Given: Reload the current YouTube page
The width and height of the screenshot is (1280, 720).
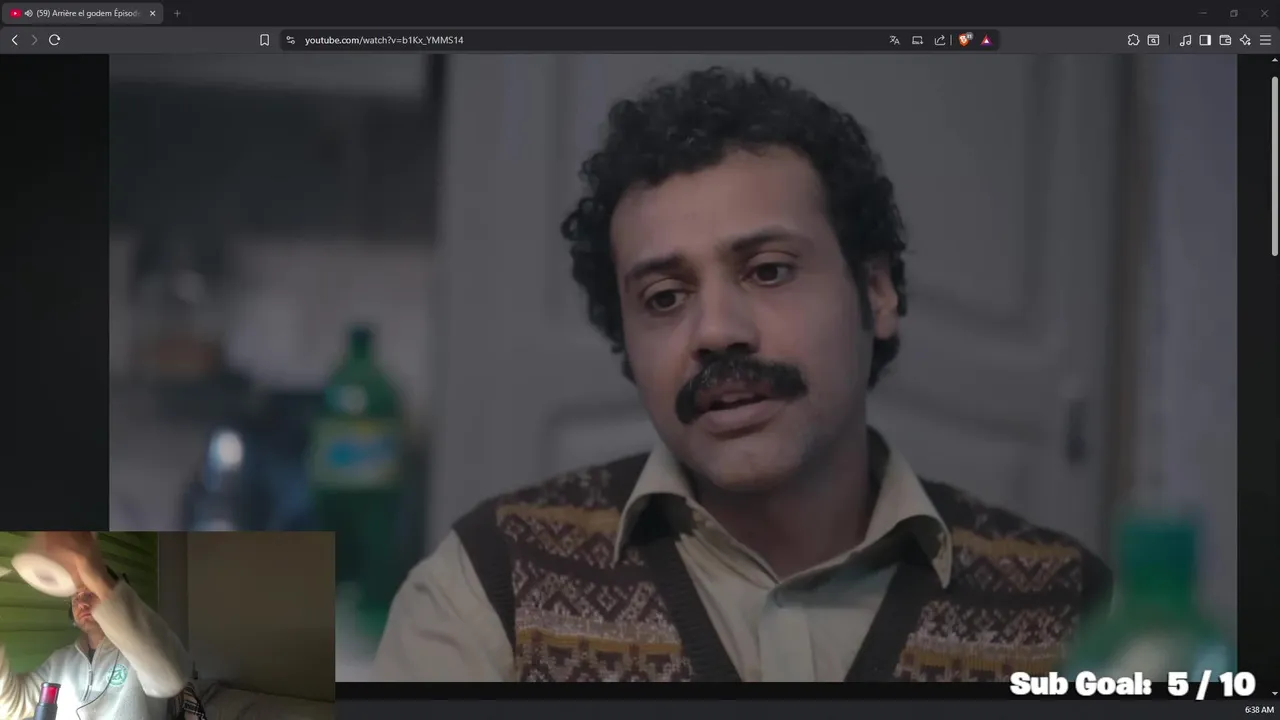Looking at the screenshot, I should click(54, 40).
